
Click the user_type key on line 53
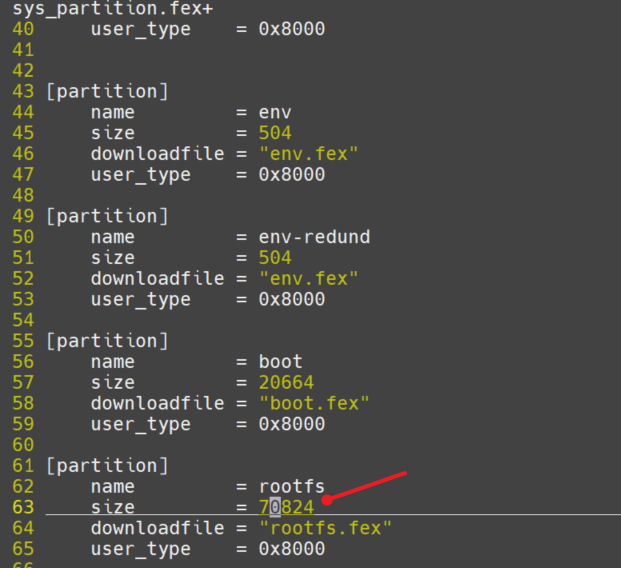click(141, 300)
